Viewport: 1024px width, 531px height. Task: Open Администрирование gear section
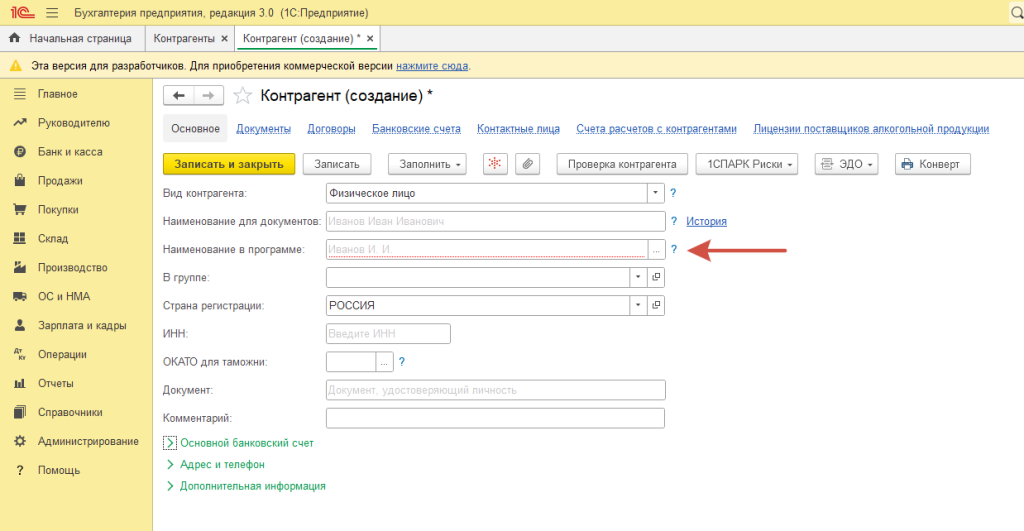pyautogui.click(x=88, y=441)
